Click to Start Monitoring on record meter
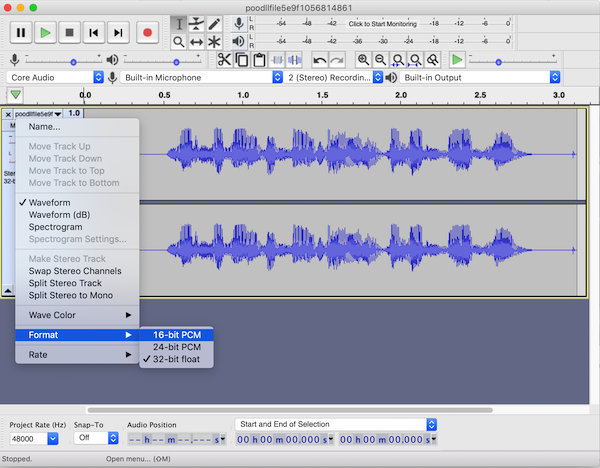The width and height of the screenshot is (600, 468). click(x=382, y=24)
